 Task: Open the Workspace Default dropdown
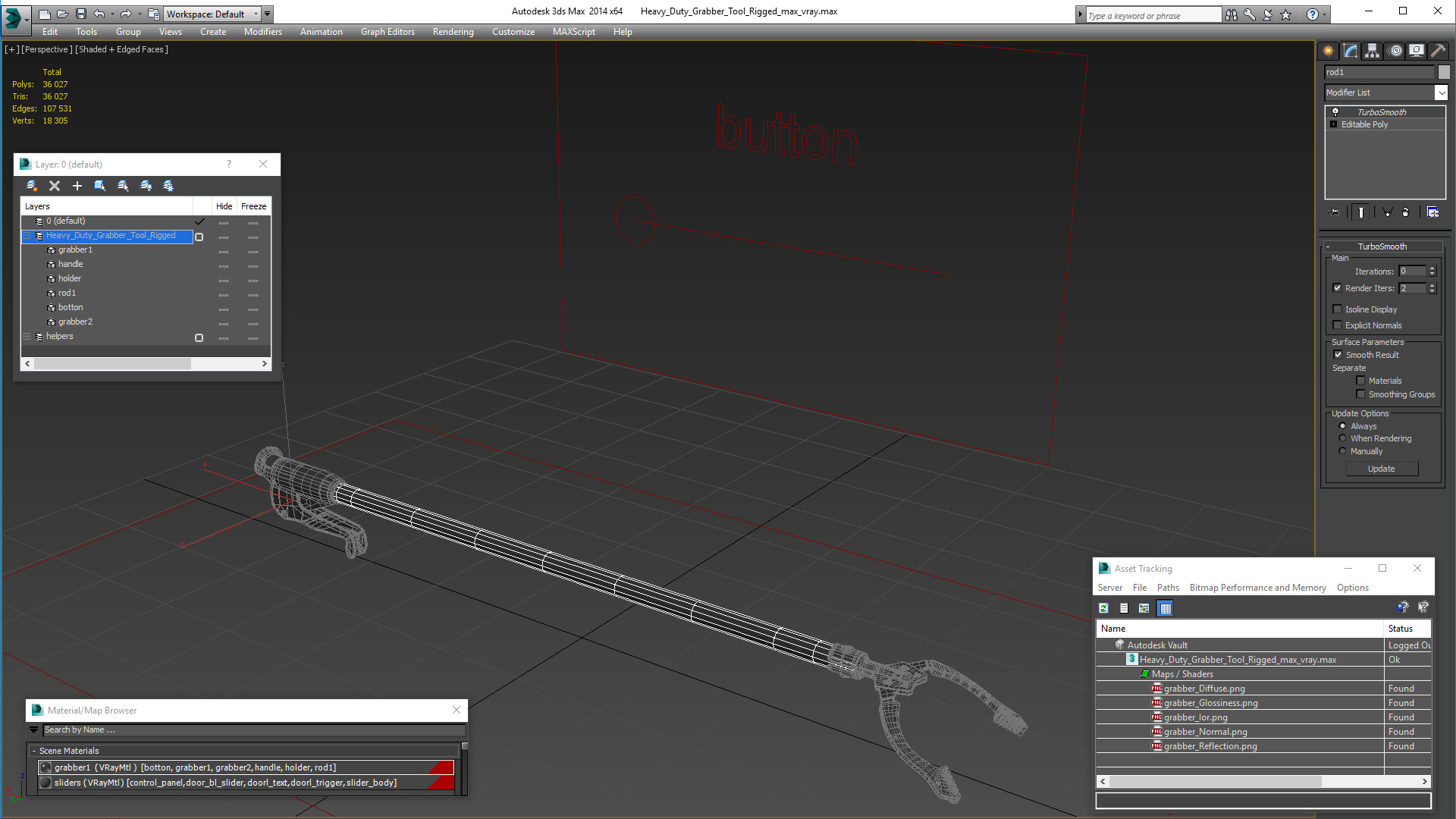pos(256,14)
